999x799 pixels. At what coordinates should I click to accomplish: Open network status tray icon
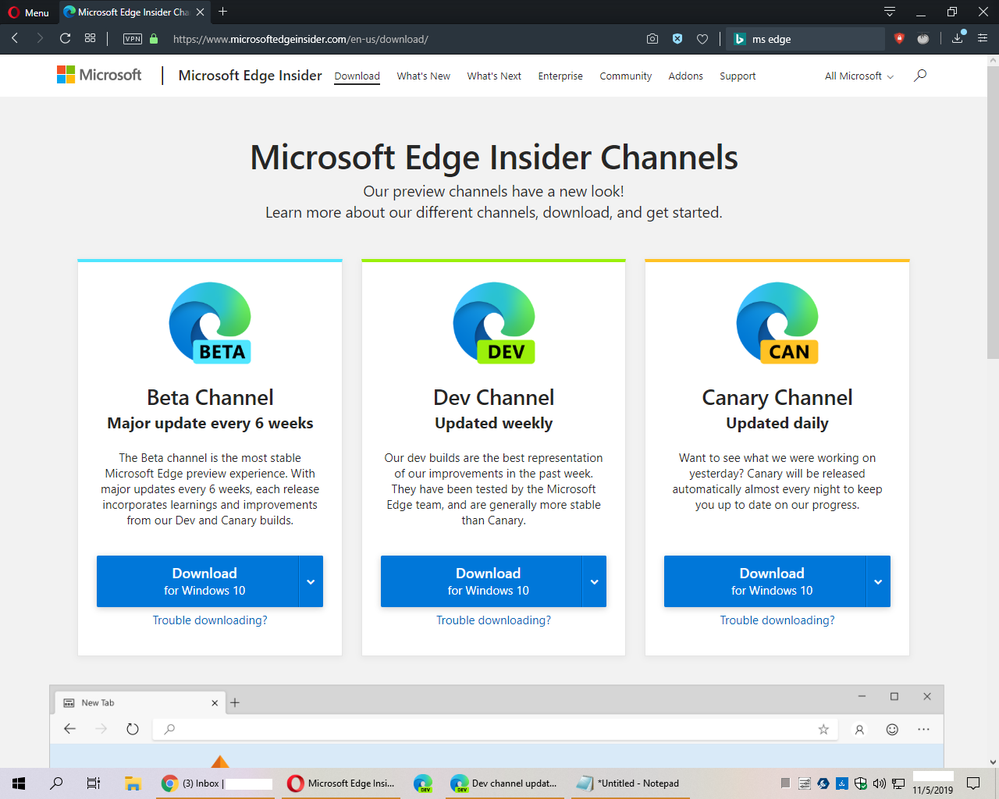tap(898, 783)
